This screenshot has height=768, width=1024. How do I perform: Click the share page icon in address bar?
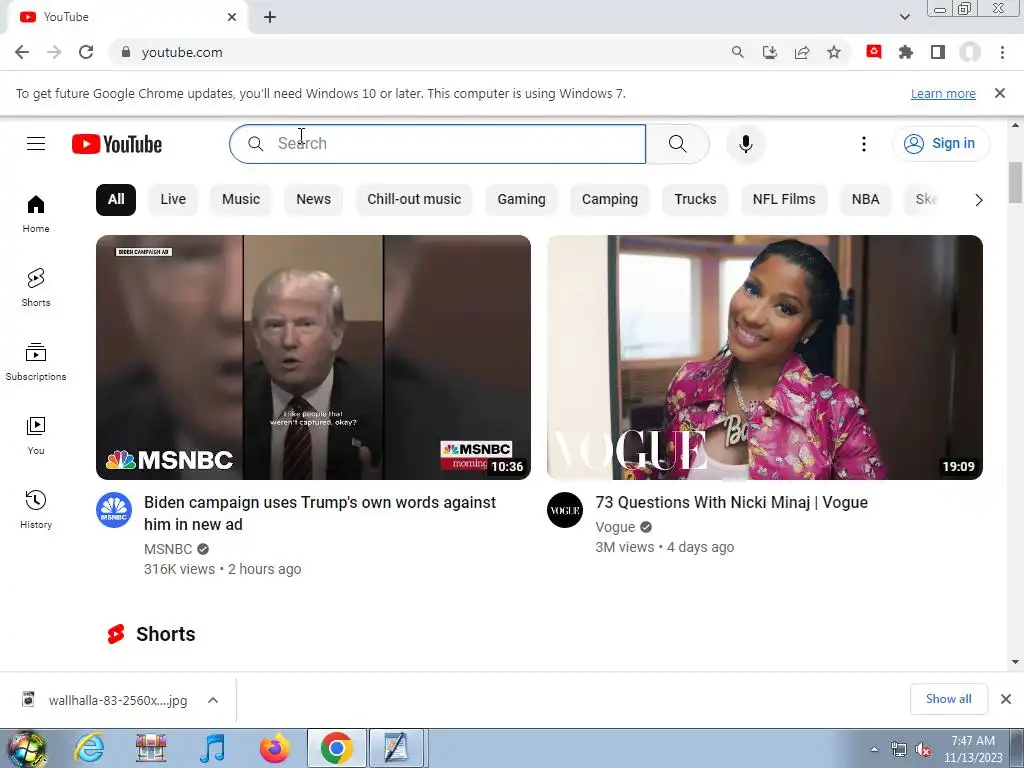(x=802, y=52)
